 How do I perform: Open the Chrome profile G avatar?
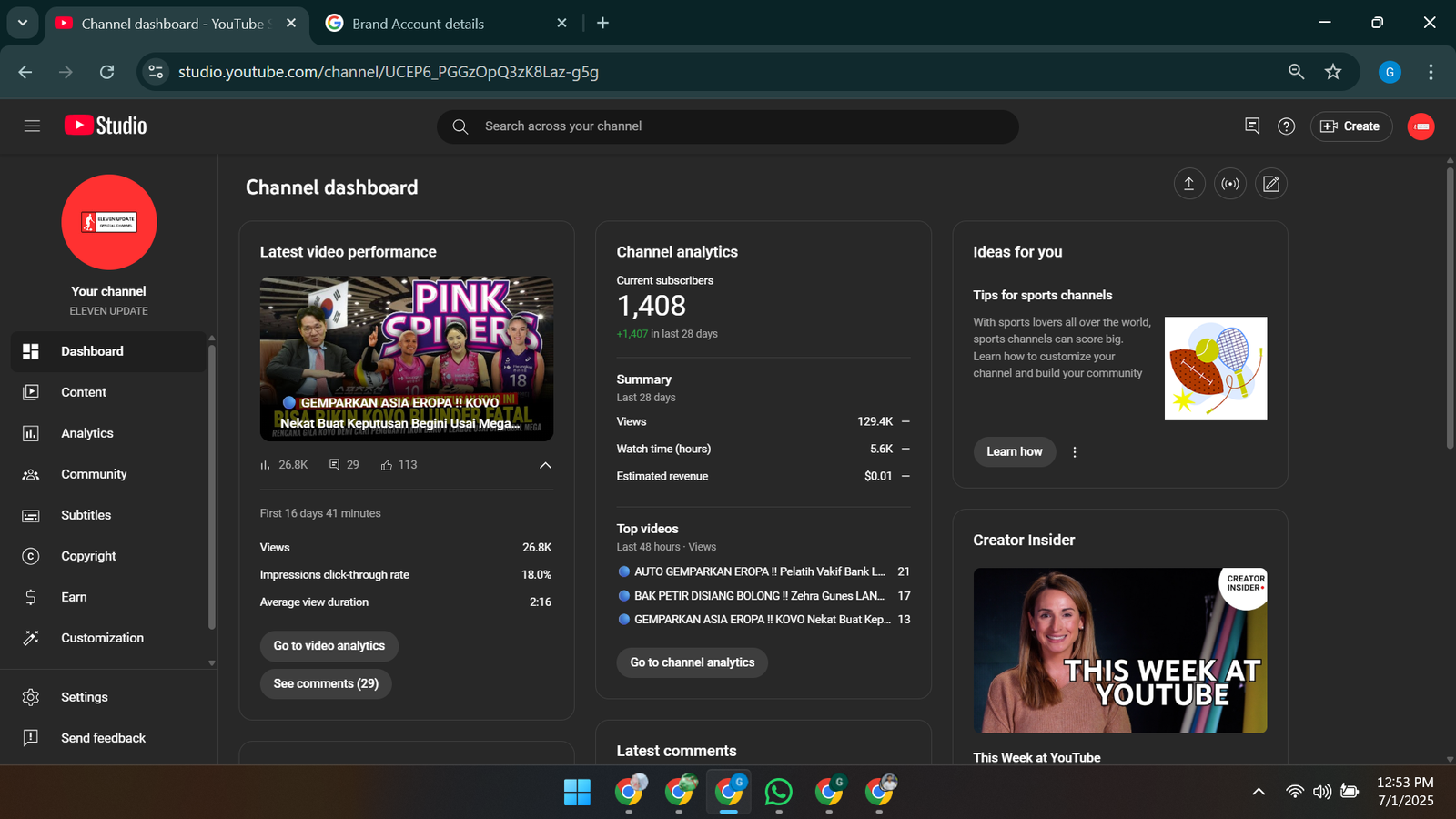[1390, 72]
